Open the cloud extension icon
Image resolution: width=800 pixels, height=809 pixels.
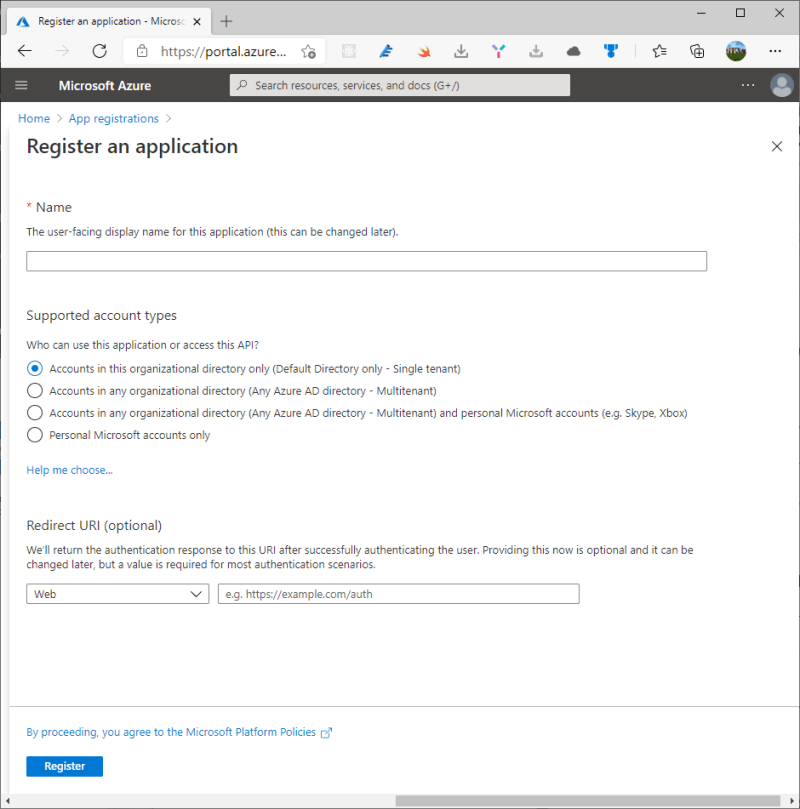pos(573,51)
